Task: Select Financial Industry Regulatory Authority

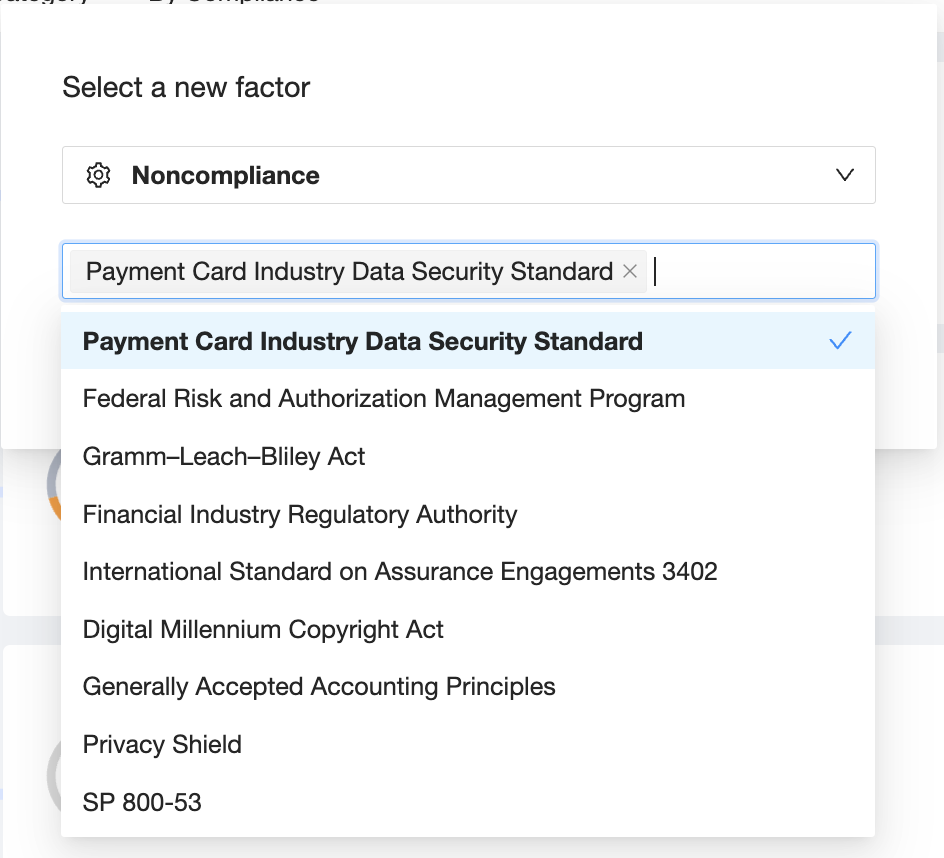Action: click(x=300, y=515)
